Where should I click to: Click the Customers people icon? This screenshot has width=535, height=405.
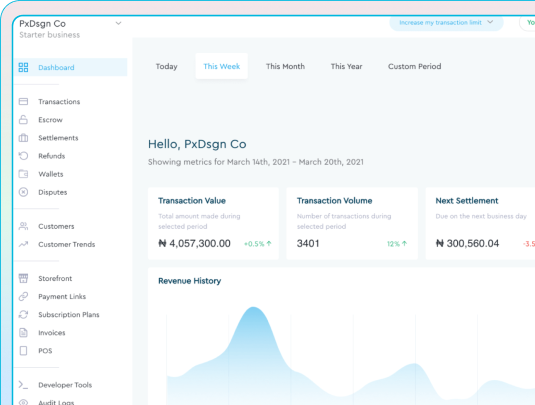[x=23, y=226]
